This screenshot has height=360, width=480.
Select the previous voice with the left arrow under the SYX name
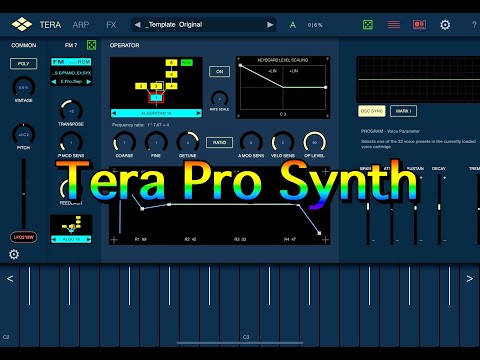[54, 82]
